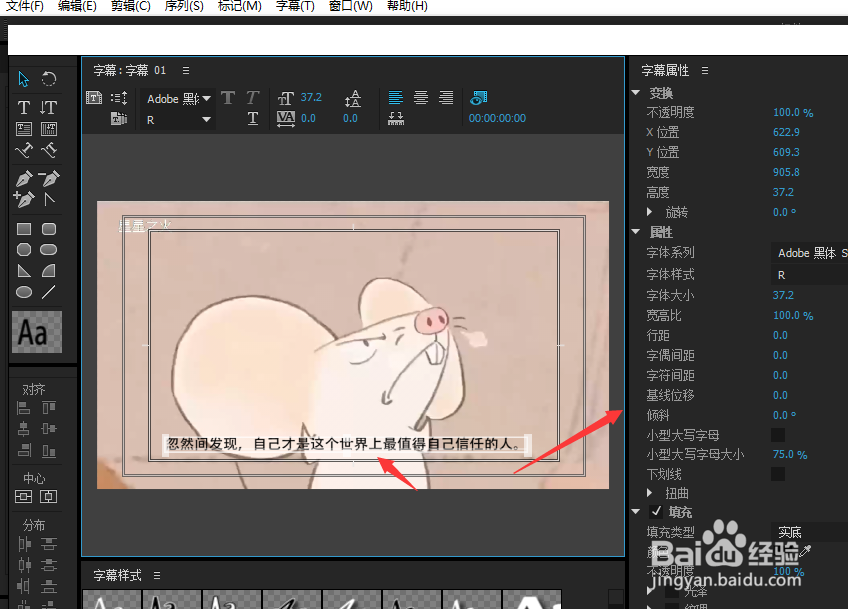Image resolution: width=848 pixels, height=609 pixels.
Task: Click the background video timecode 00:00:00:00
Action: click(497, 118)
